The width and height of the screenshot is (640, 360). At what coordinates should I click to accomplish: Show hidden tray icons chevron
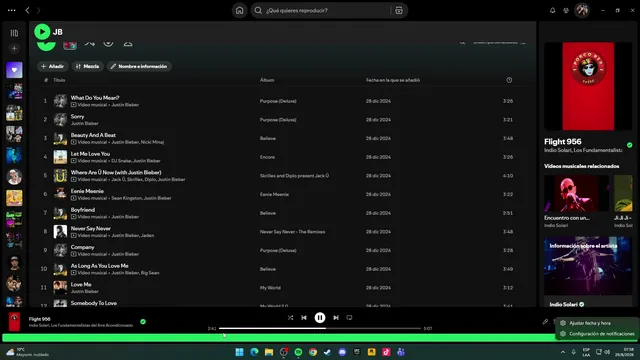[563, 352]
